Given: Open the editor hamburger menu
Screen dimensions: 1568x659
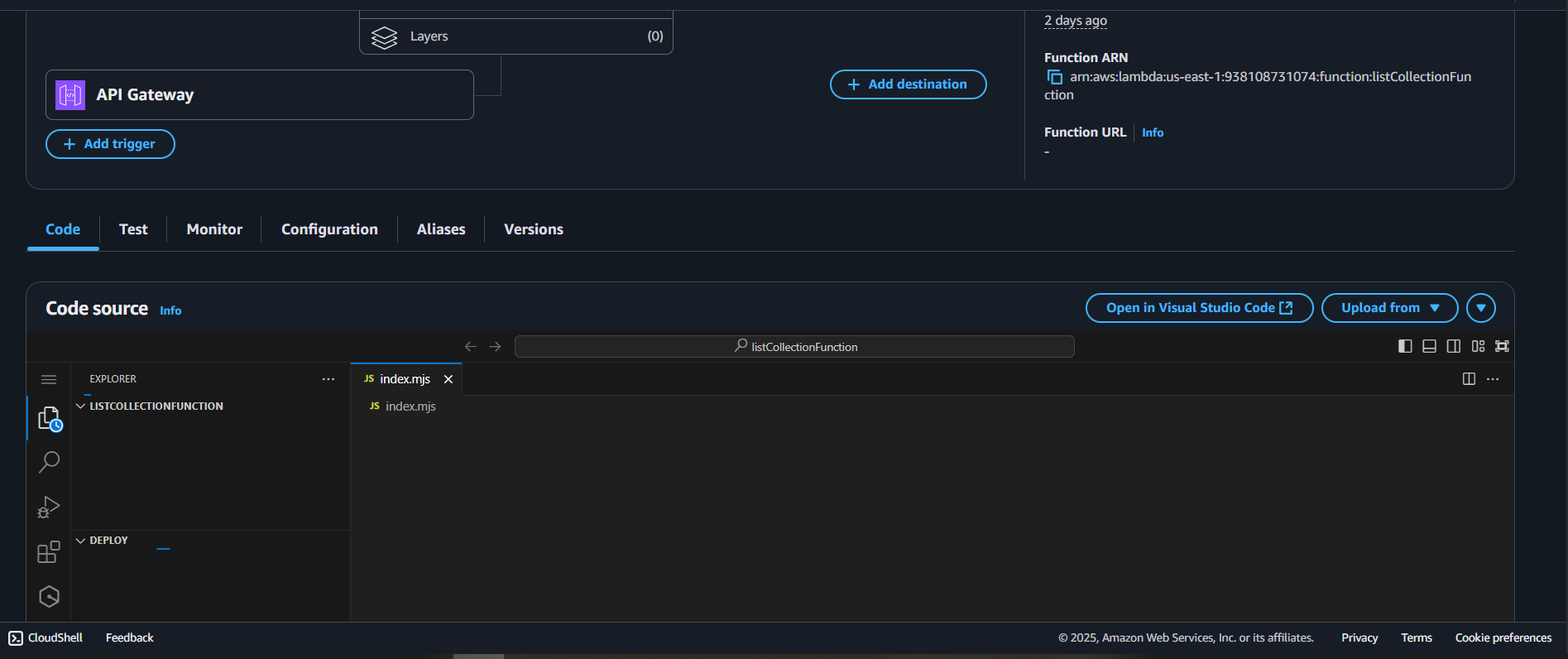Looking at the screenshot, I should click(x=49, y=379).
